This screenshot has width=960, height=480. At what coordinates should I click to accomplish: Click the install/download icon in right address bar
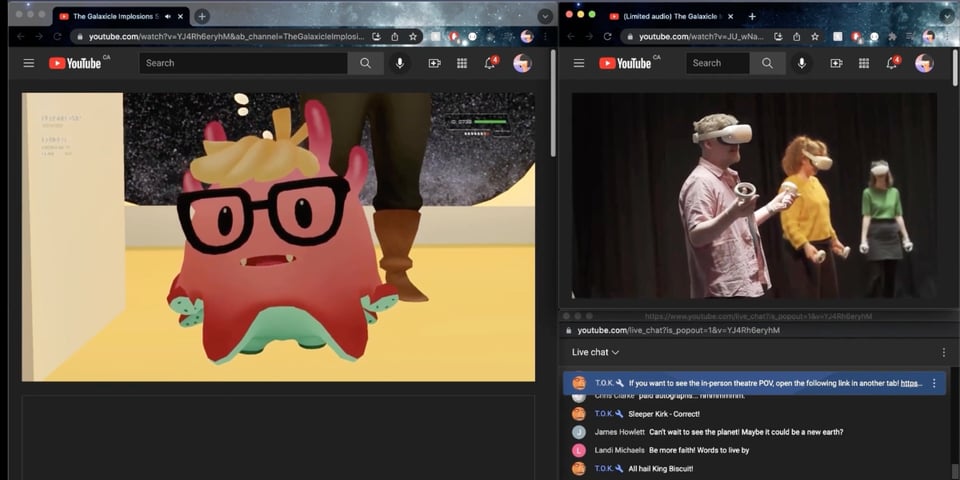[x=778, y=37]
